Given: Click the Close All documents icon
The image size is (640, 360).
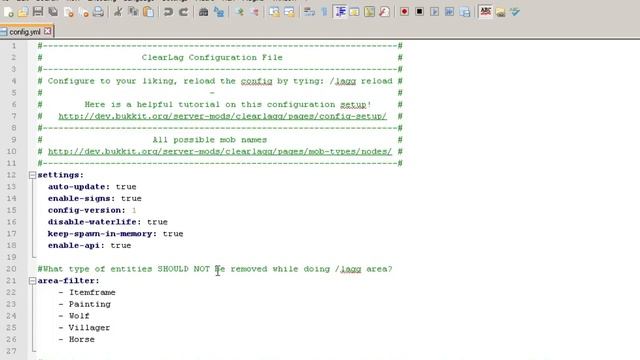Looking at the screenshot, I should pyautogui.click(x=83, y=12).
